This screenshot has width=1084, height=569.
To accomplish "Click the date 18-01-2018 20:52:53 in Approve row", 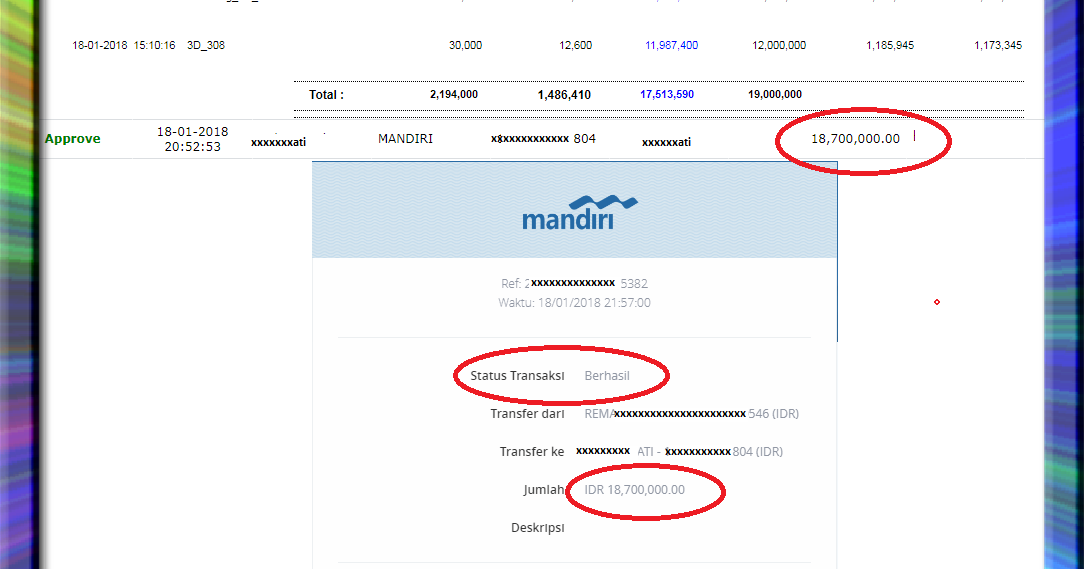I will (192, 139).
